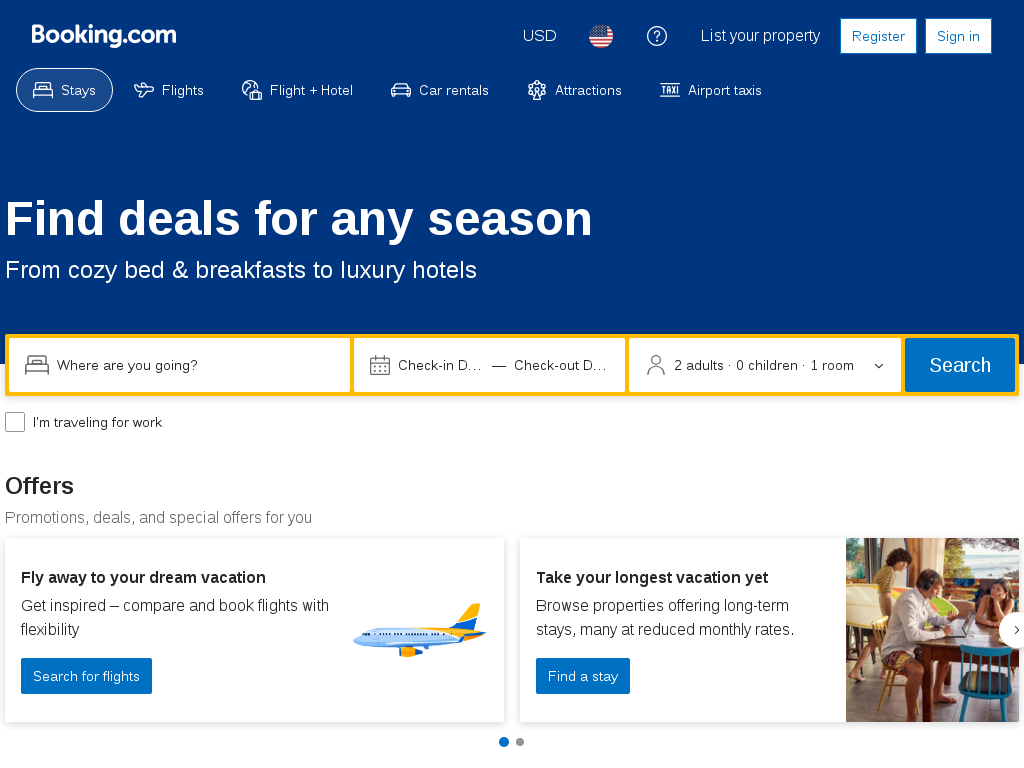Advance offers carousel with right chevron
The height and width of the screenshot is (768, 1024).
pos(1014,630)
